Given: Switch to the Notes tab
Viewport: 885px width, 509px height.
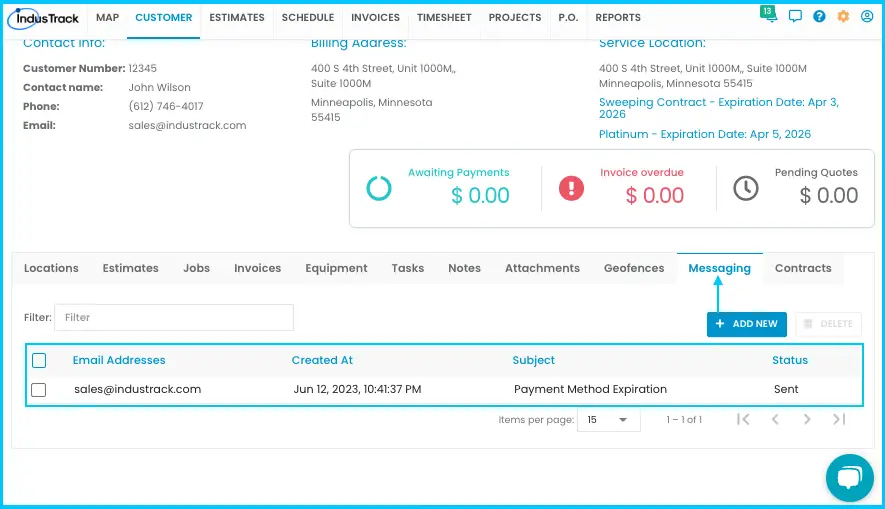Looking at the screenshot, I should pyautogui.click(x=465, y=269).
